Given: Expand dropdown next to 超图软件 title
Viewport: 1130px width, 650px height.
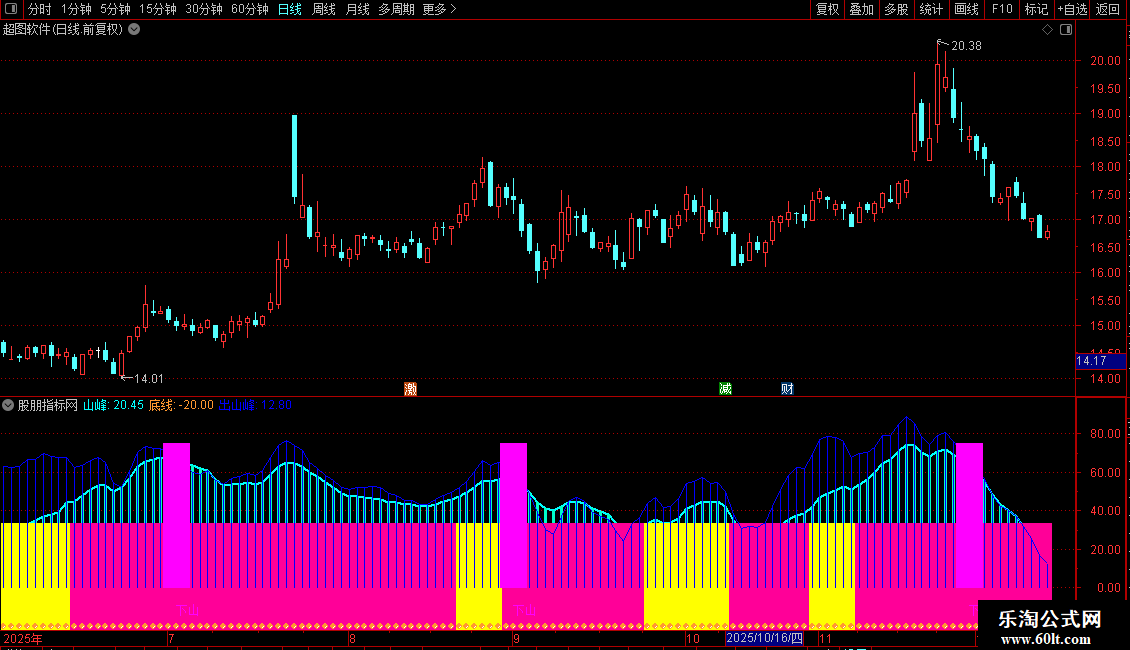Looking at the screenshot, I should coord(134,29).
